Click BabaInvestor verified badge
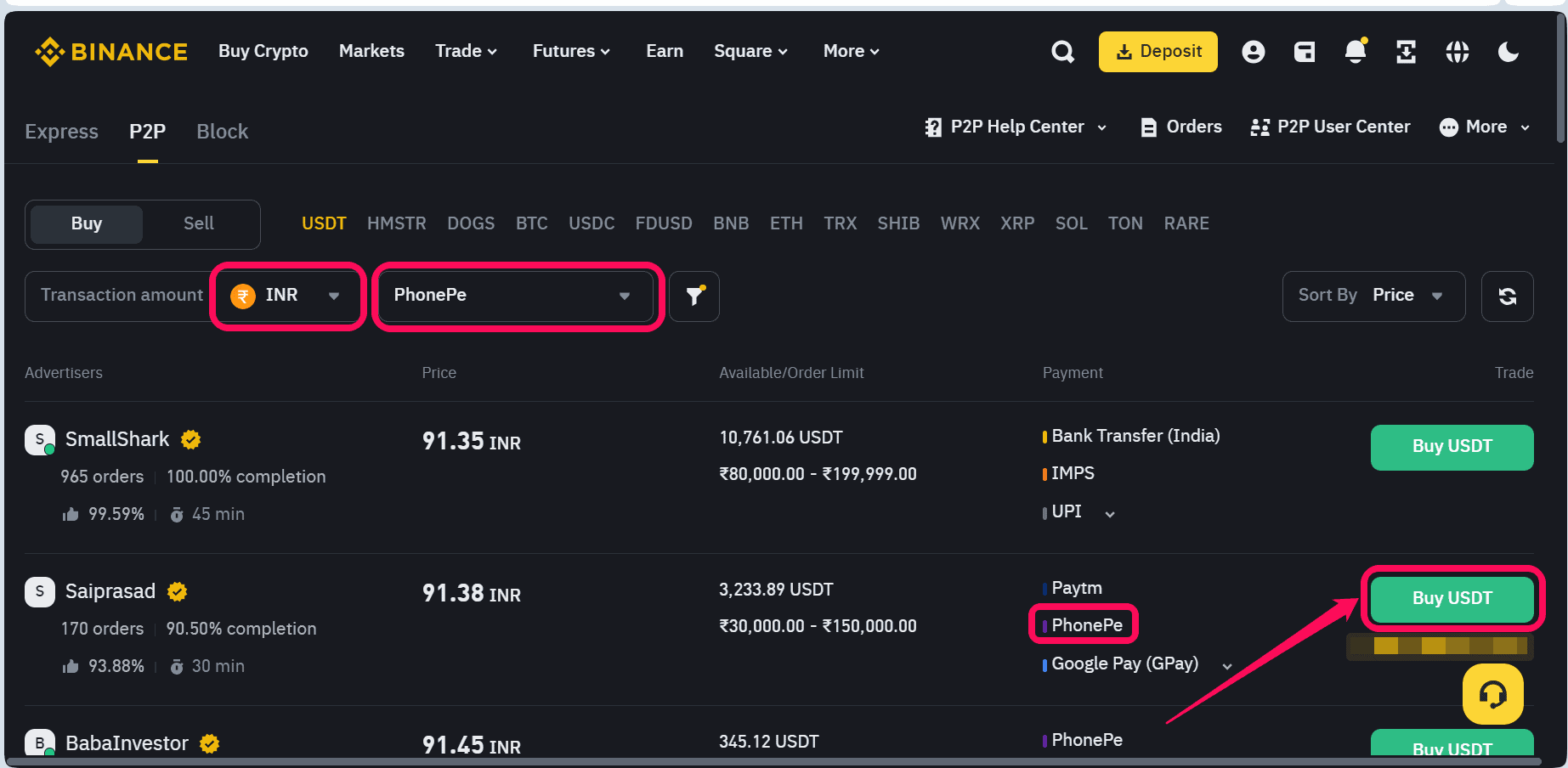 tap(210, 743)
